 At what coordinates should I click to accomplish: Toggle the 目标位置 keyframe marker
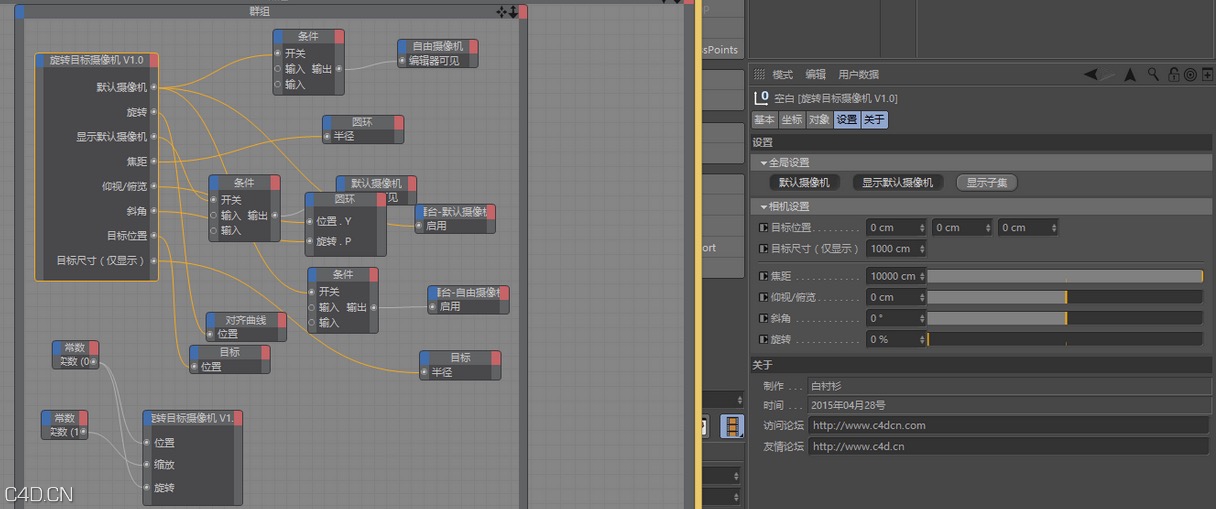pyautogui.click(x=764, y=228)
